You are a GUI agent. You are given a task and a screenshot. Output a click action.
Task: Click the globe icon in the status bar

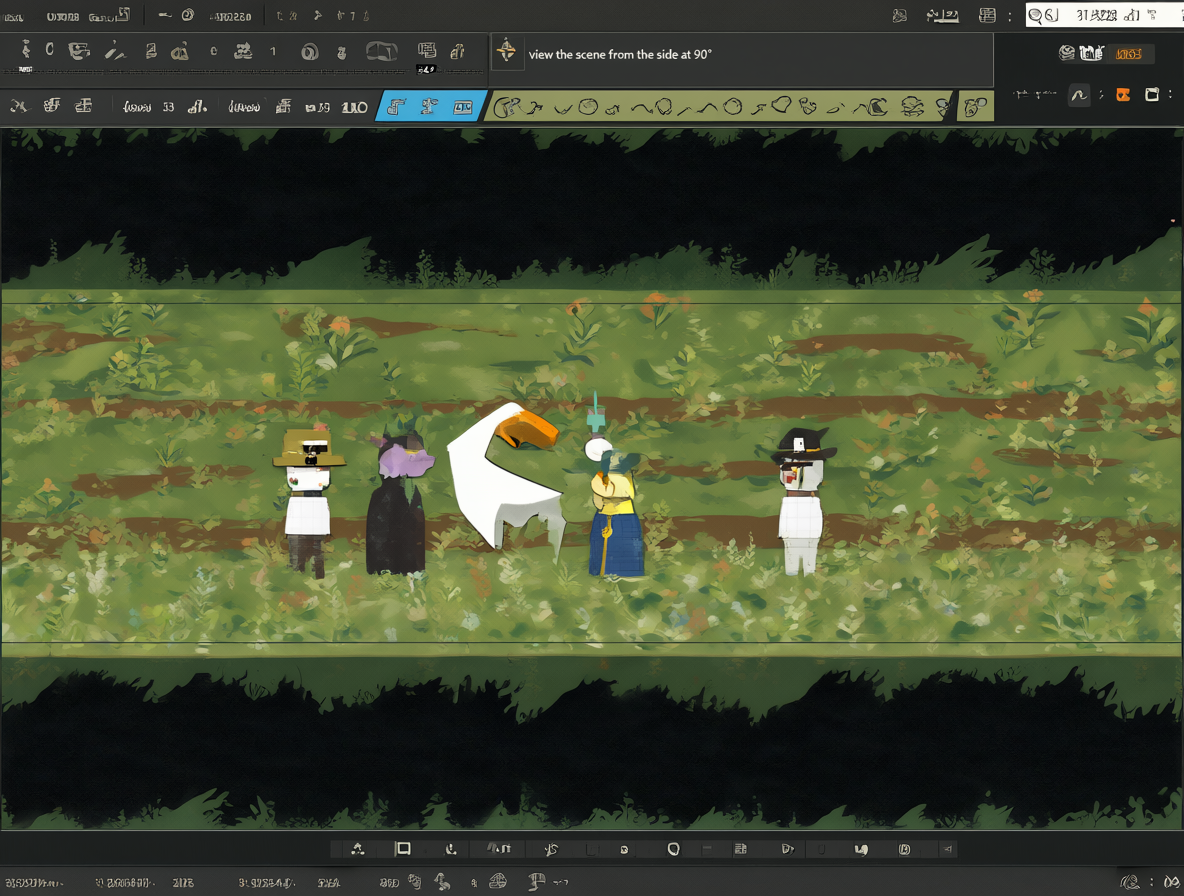point(497,881)
